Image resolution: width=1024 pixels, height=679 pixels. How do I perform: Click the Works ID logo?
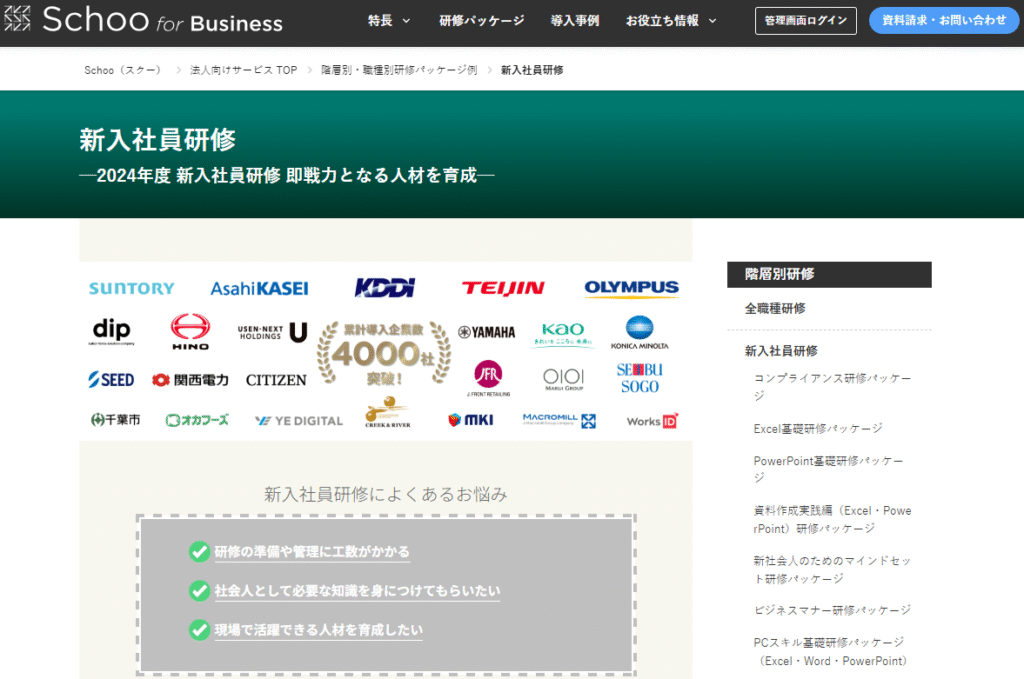click(652, 421)
